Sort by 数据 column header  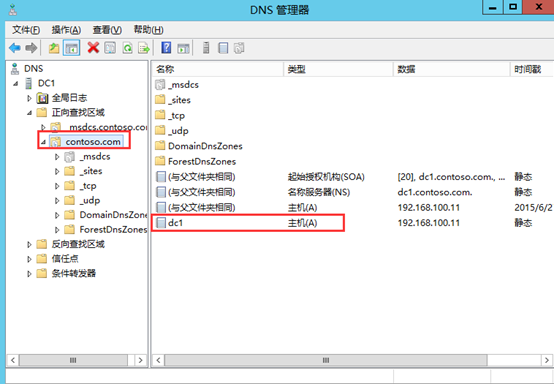point(452,69)
